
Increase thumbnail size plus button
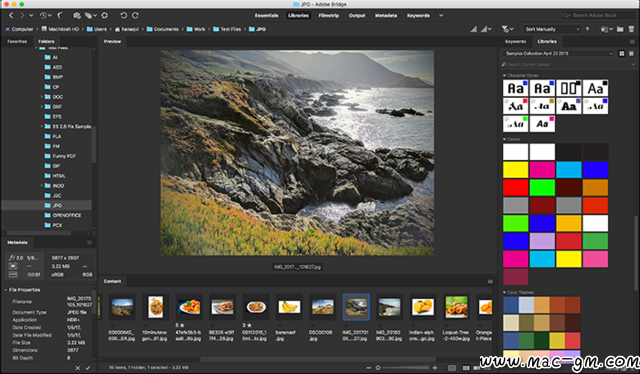(x=435, y=368)
